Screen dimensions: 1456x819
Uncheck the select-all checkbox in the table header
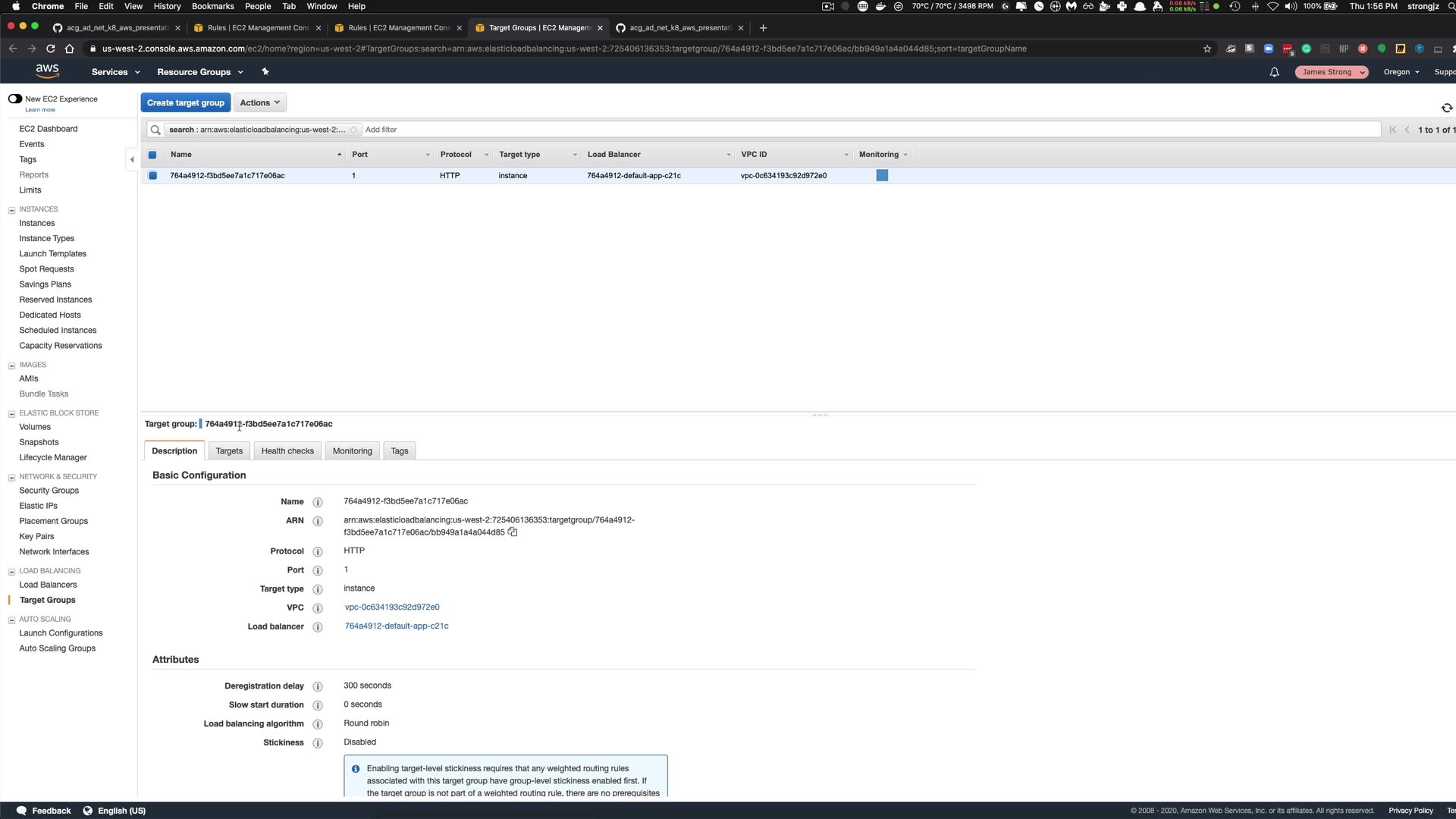coord(152,155)
